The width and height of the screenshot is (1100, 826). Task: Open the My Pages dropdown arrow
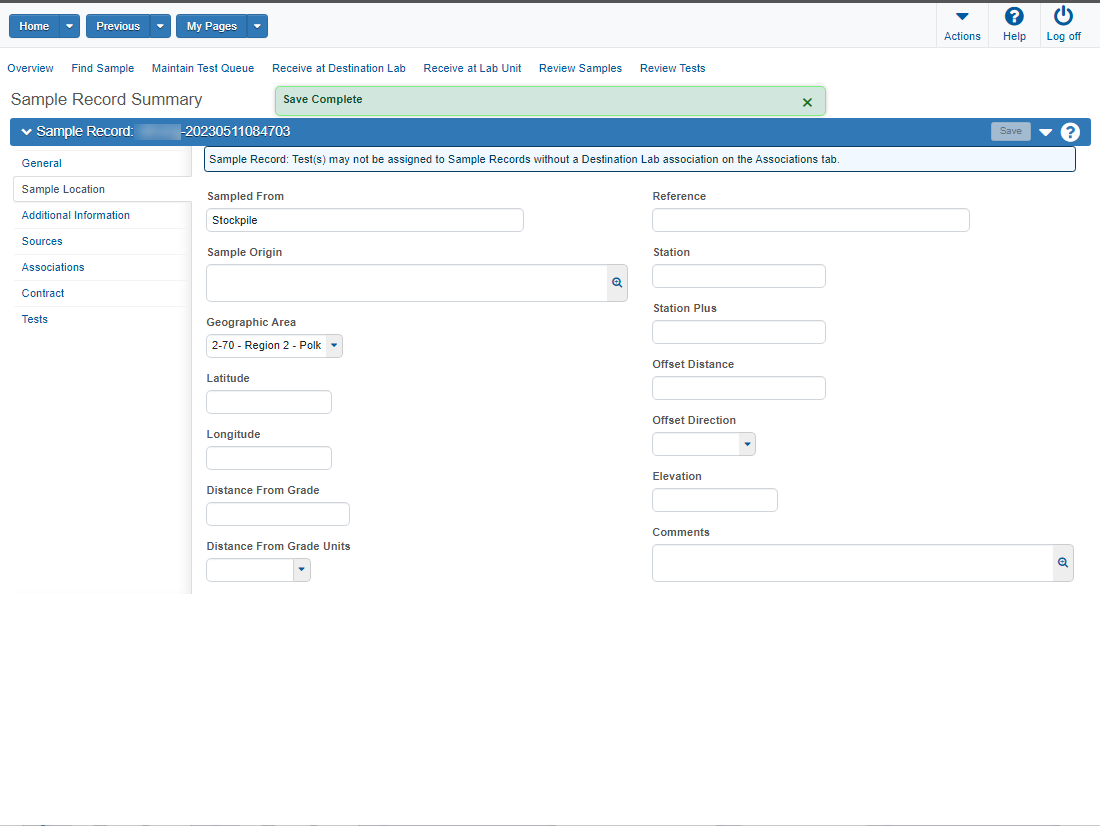coord(257,26)
